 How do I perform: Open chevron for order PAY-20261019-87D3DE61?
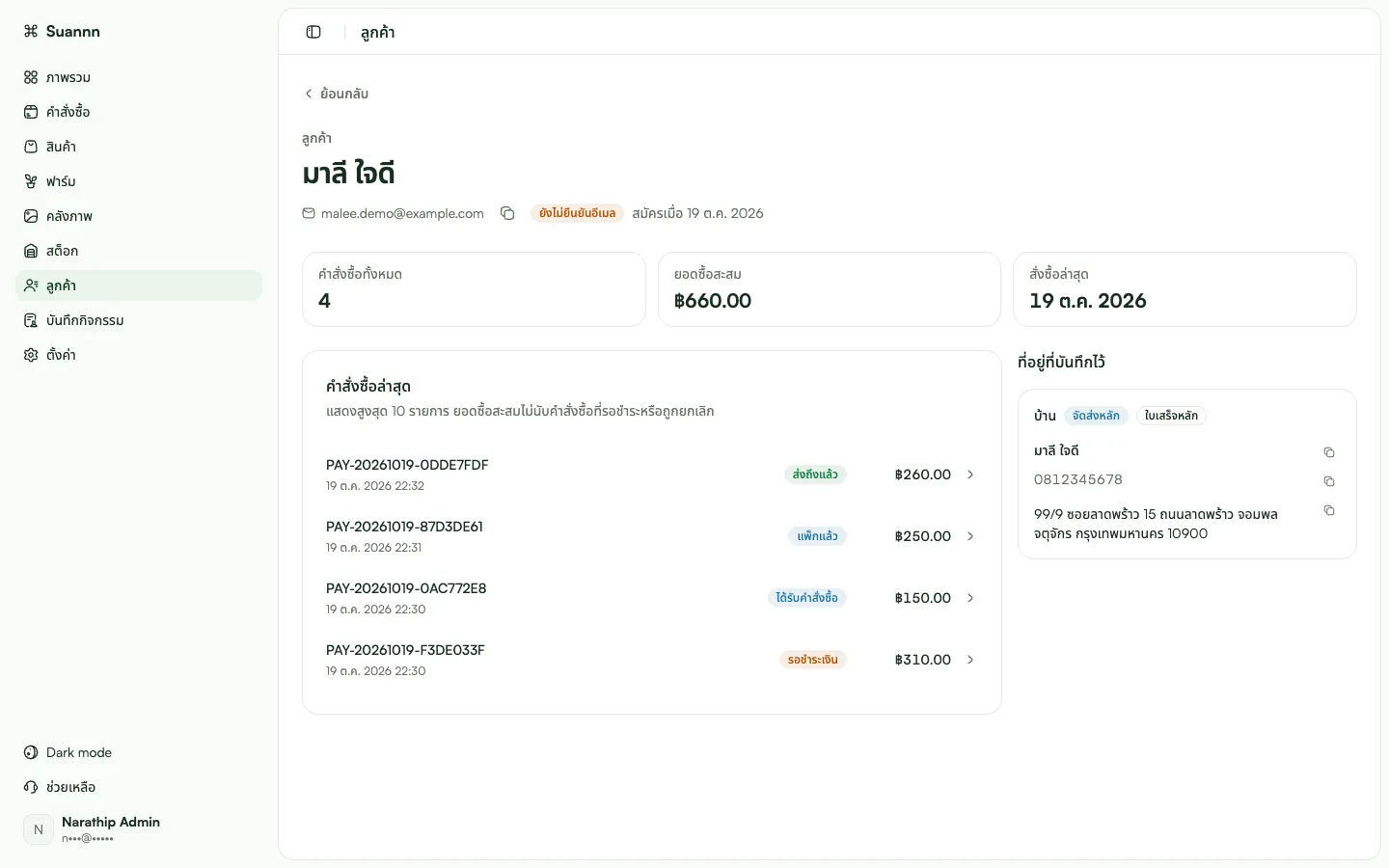(970, 536)
